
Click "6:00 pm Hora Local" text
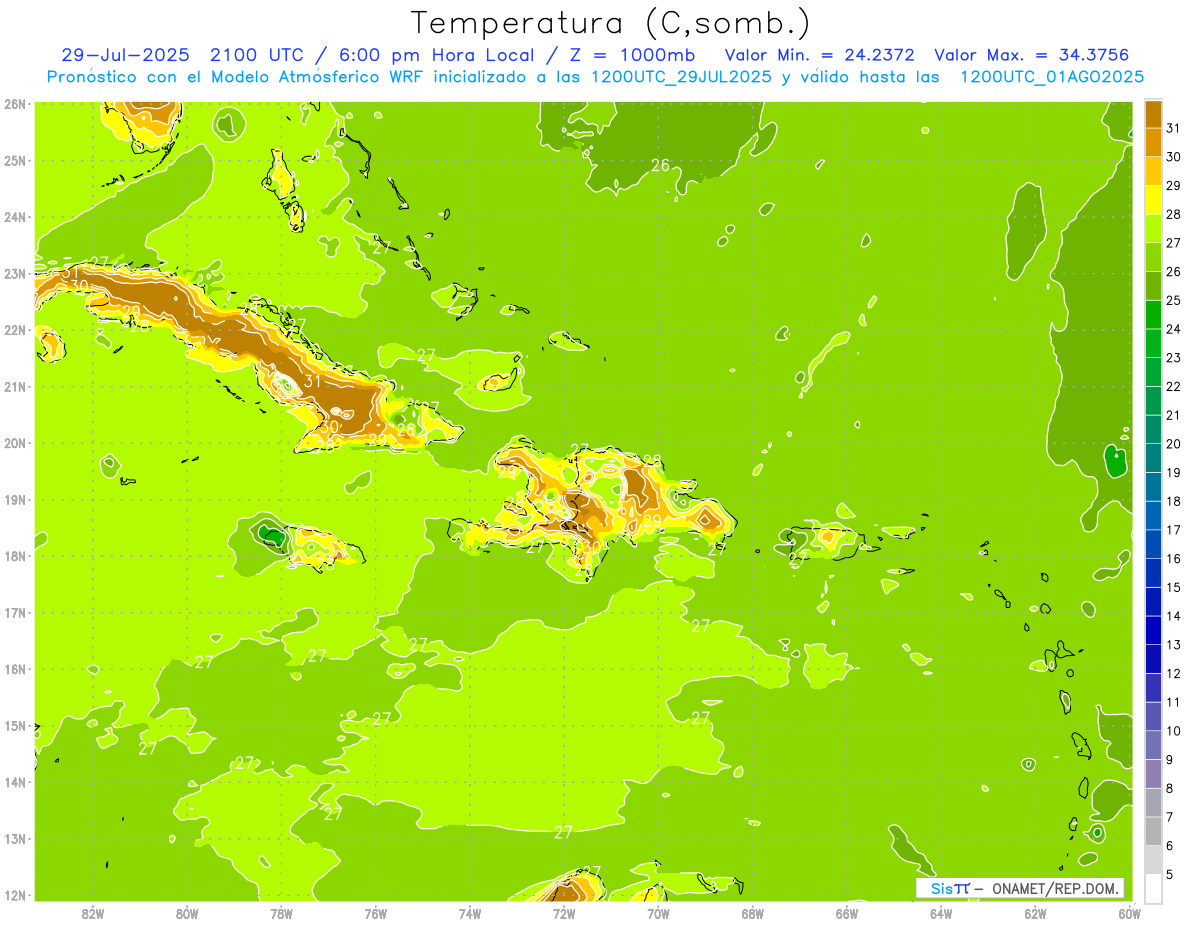[436, 55]
